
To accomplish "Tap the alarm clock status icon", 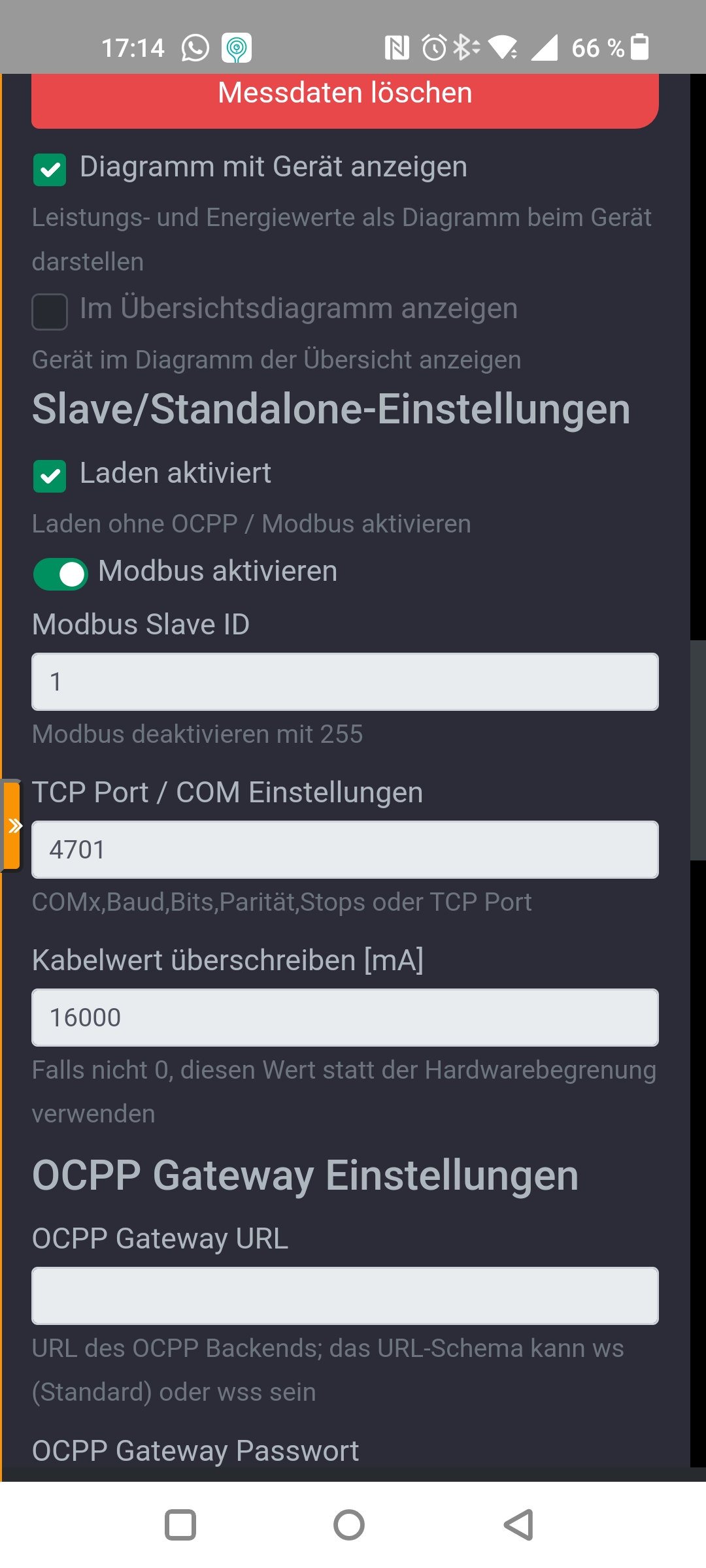I will pyautogui.click(x=434, y=48).
